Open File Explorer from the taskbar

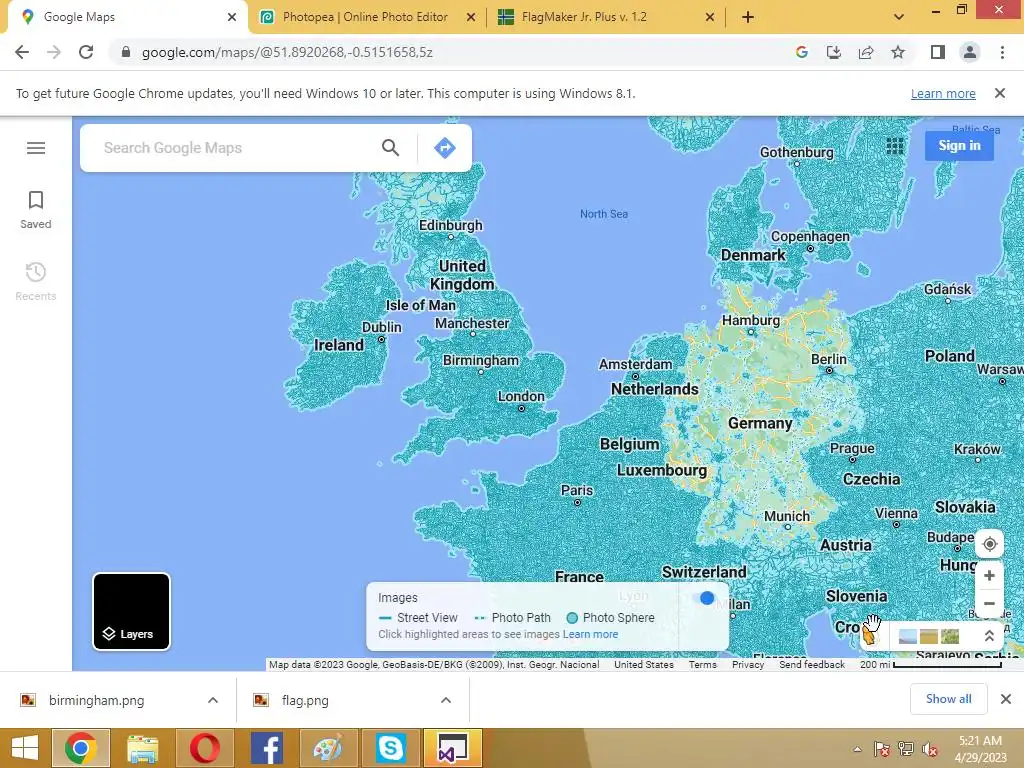tap(142, 748)
